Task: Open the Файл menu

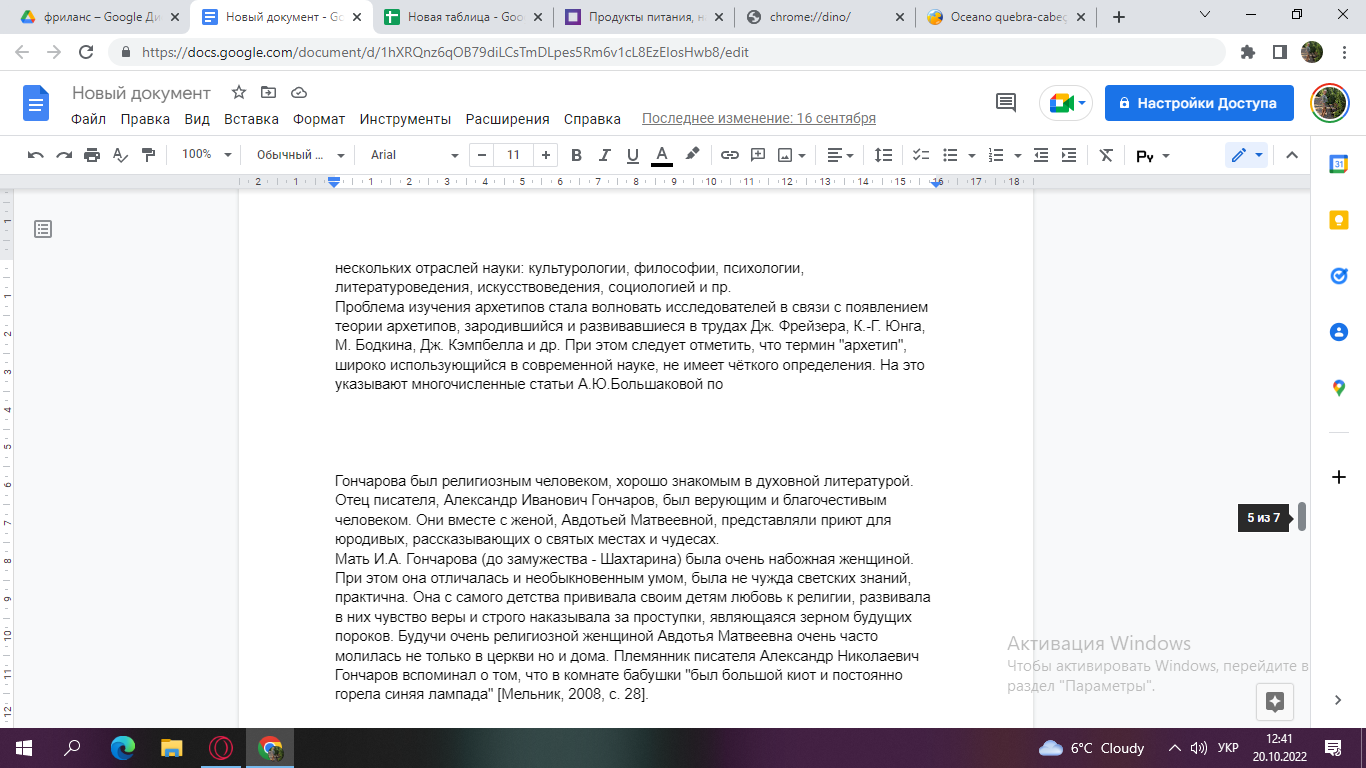Action: (89, 119)
